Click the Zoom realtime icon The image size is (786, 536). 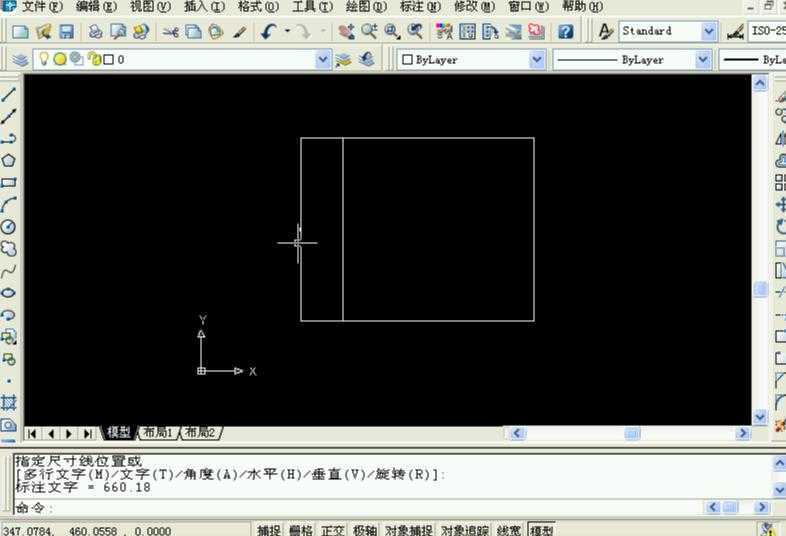tap(369, 32)
